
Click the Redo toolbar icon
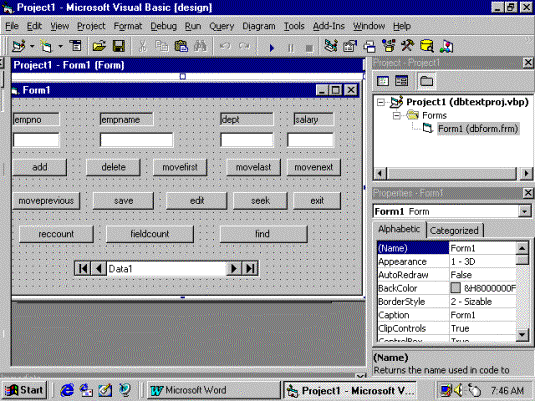point(244,46)
